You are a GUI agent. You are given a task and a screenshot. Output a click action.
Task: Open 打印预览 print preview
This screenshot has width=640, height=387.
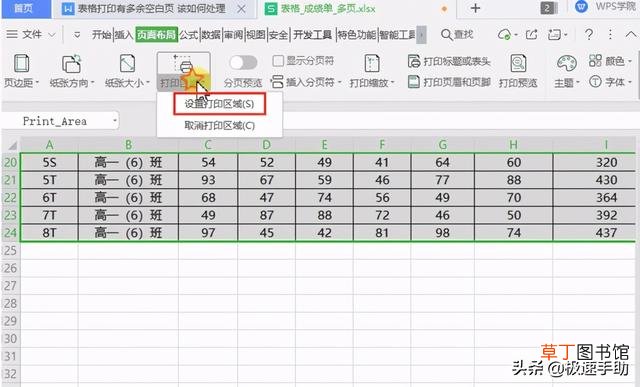tap(518, 71)
